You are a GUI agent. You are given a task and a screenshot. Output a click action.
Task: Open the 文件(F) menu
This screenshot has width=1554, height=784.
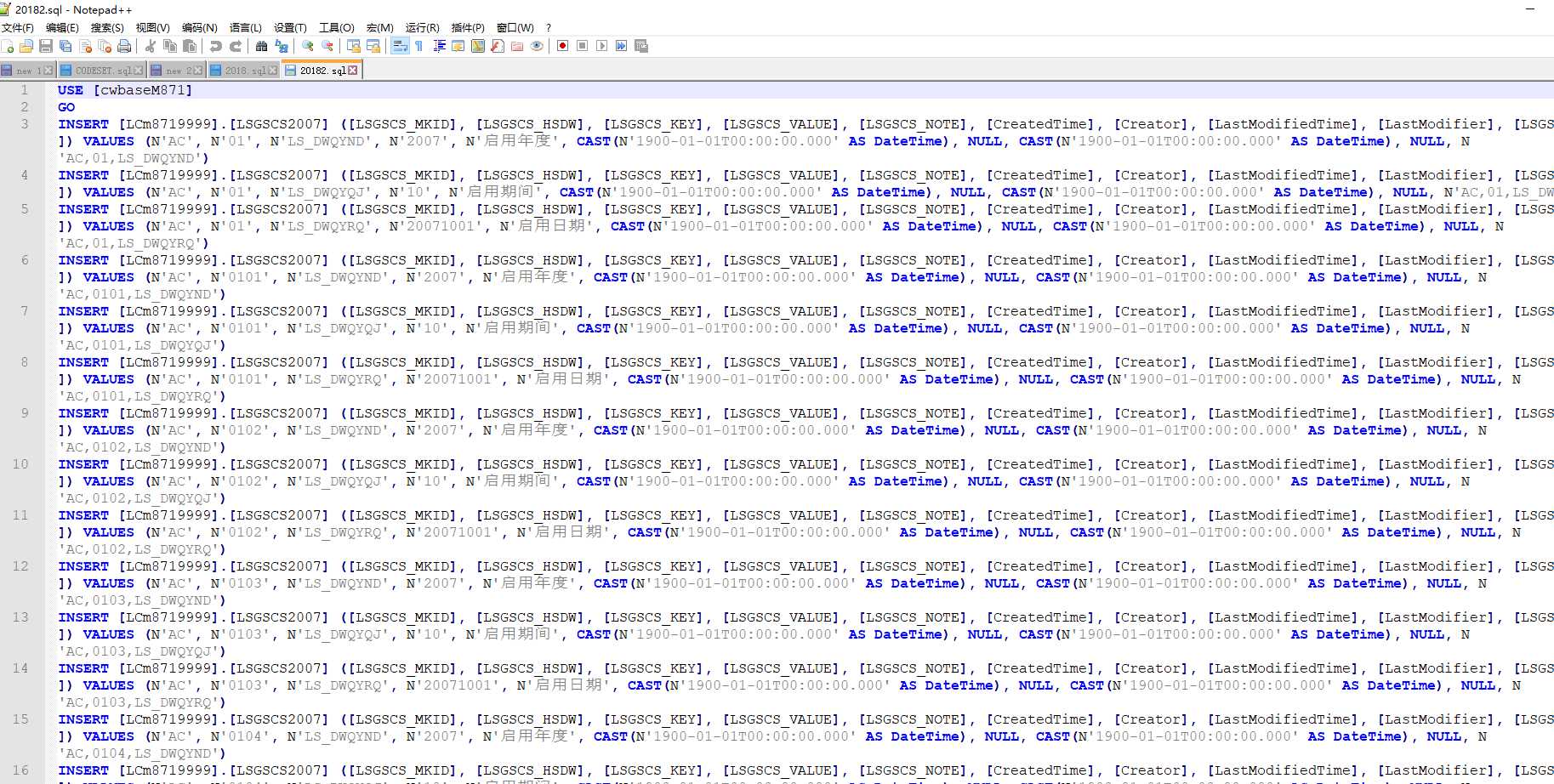(18, 27)
